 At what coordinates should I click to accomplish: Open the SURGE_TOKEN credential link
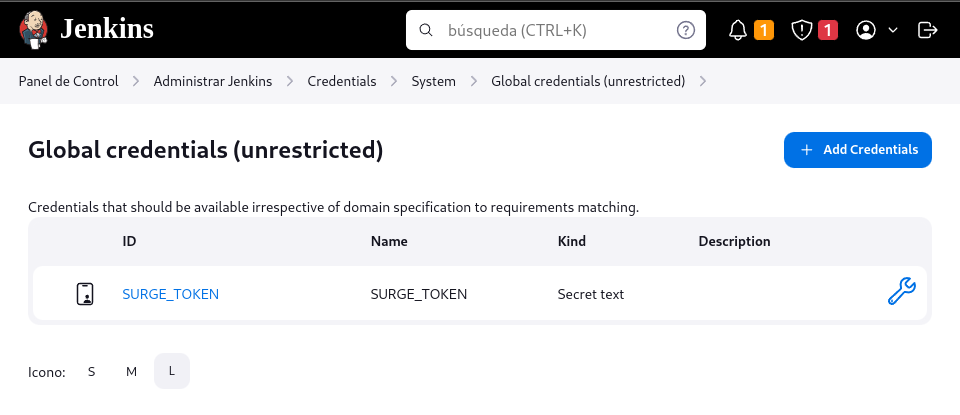171,294
